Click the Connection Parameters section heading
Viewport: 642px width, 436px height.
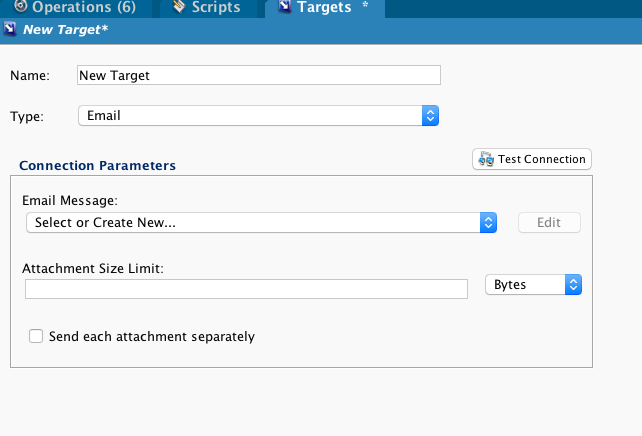[97, 166]
